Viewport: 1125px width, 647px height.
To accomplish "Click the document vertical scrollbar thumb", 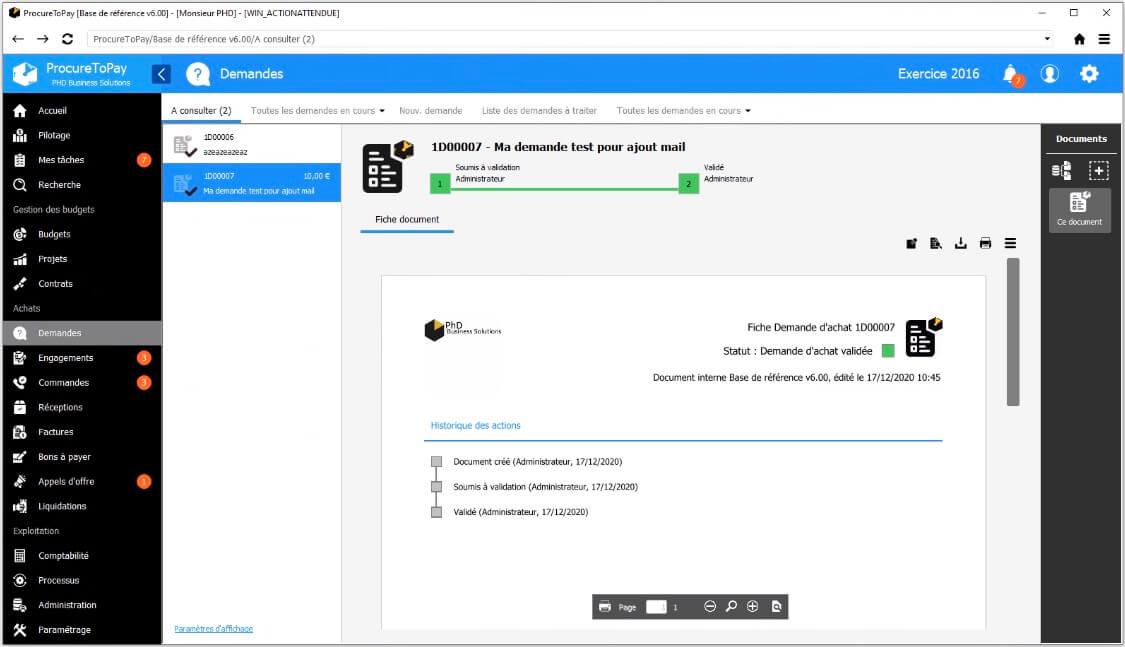I will [x=1013, y=332].
